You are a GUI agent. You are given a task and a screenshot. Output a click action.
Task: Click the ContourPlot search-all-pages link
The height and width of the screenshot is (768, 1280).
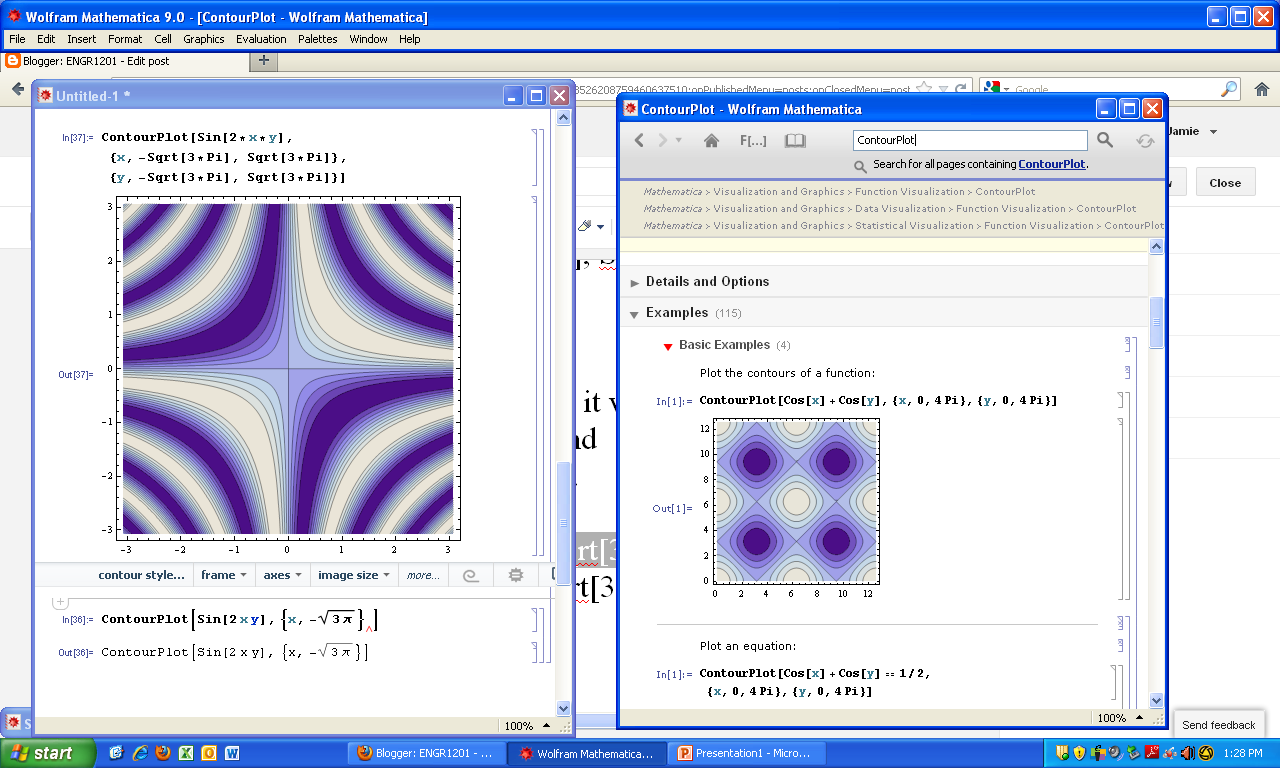click(x=1051, y=164)
